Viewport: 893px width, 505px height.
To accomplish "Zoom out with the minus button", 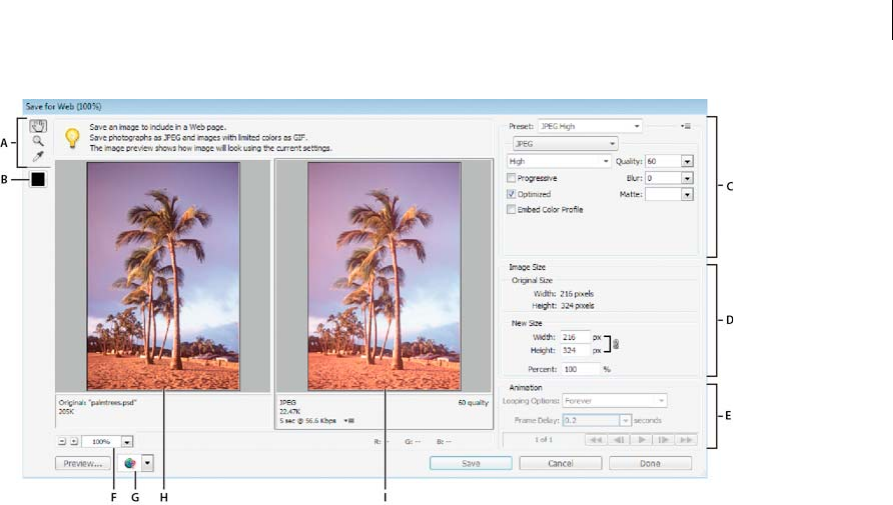I will 62,441.
